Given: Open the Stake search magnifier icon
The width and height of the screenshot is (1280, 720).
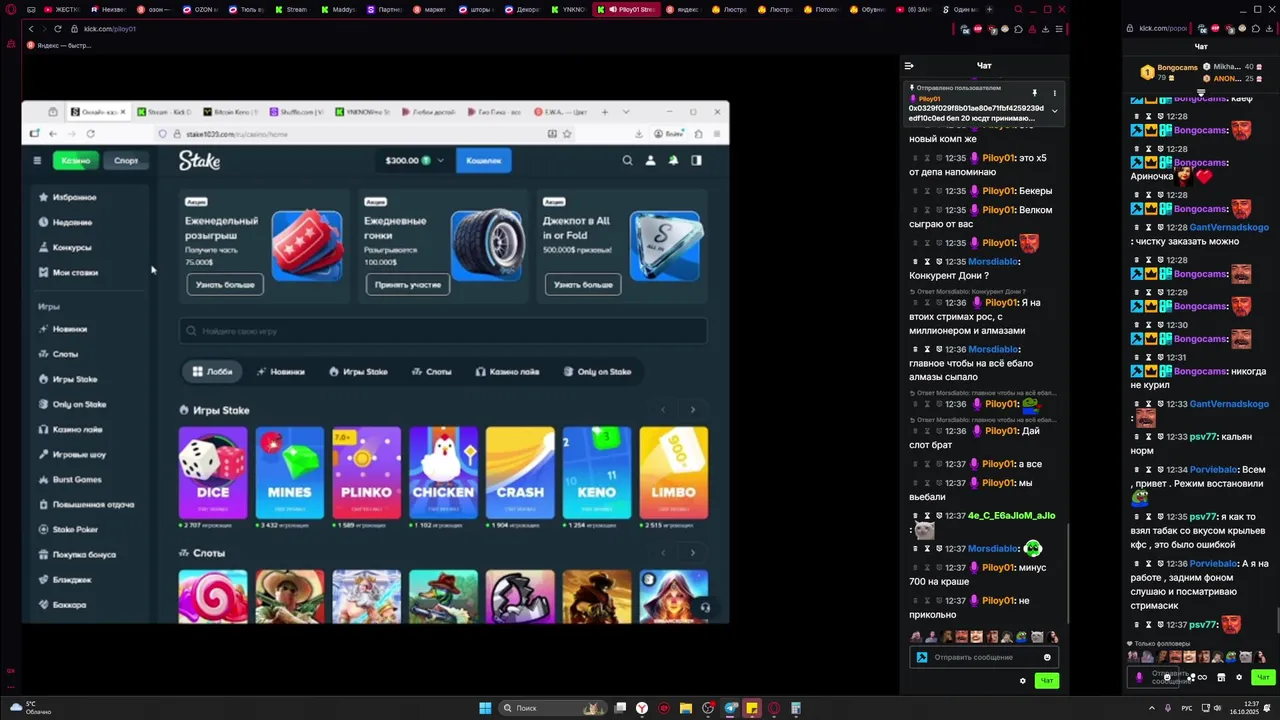Looking at the screenshot, I should 627,160.
